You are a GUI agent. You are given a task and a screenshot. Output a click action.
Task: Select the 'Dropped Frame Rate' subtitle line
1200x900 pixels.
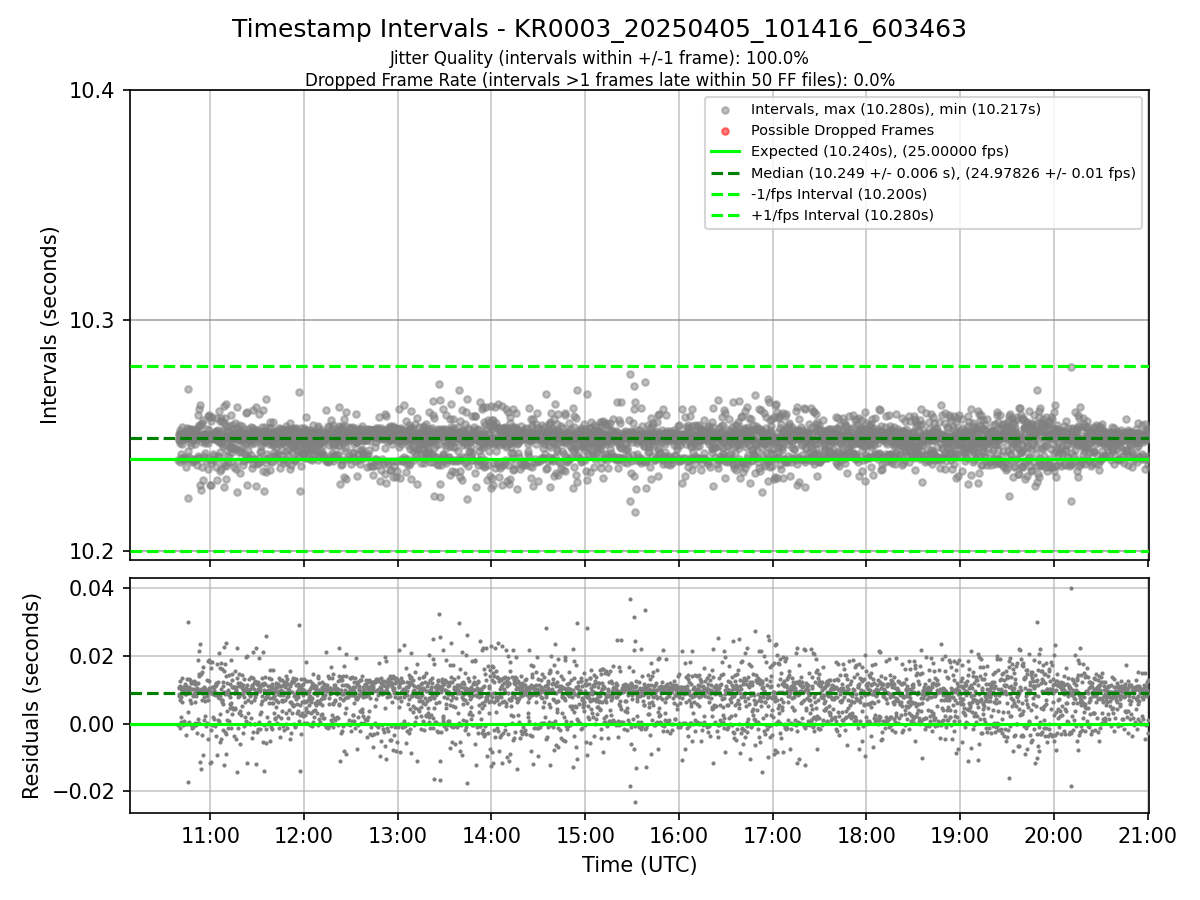click(x=599, y=80)
